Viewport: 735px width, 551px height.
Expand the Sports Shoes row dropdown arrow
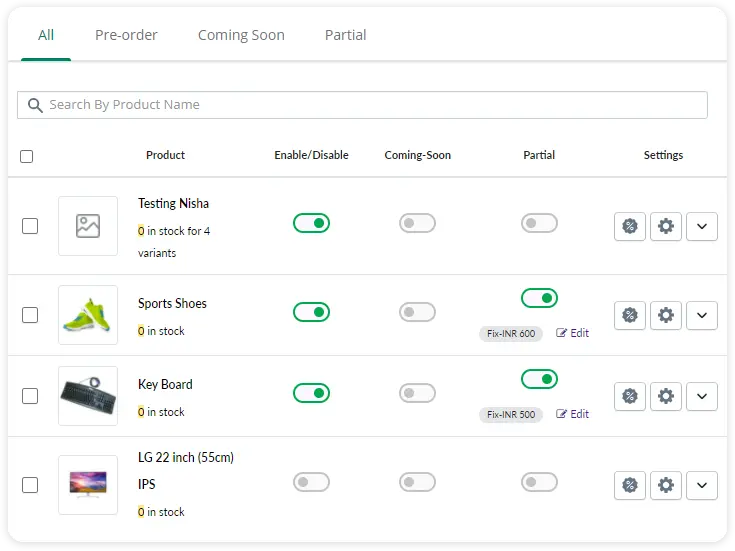coord(702,316)
